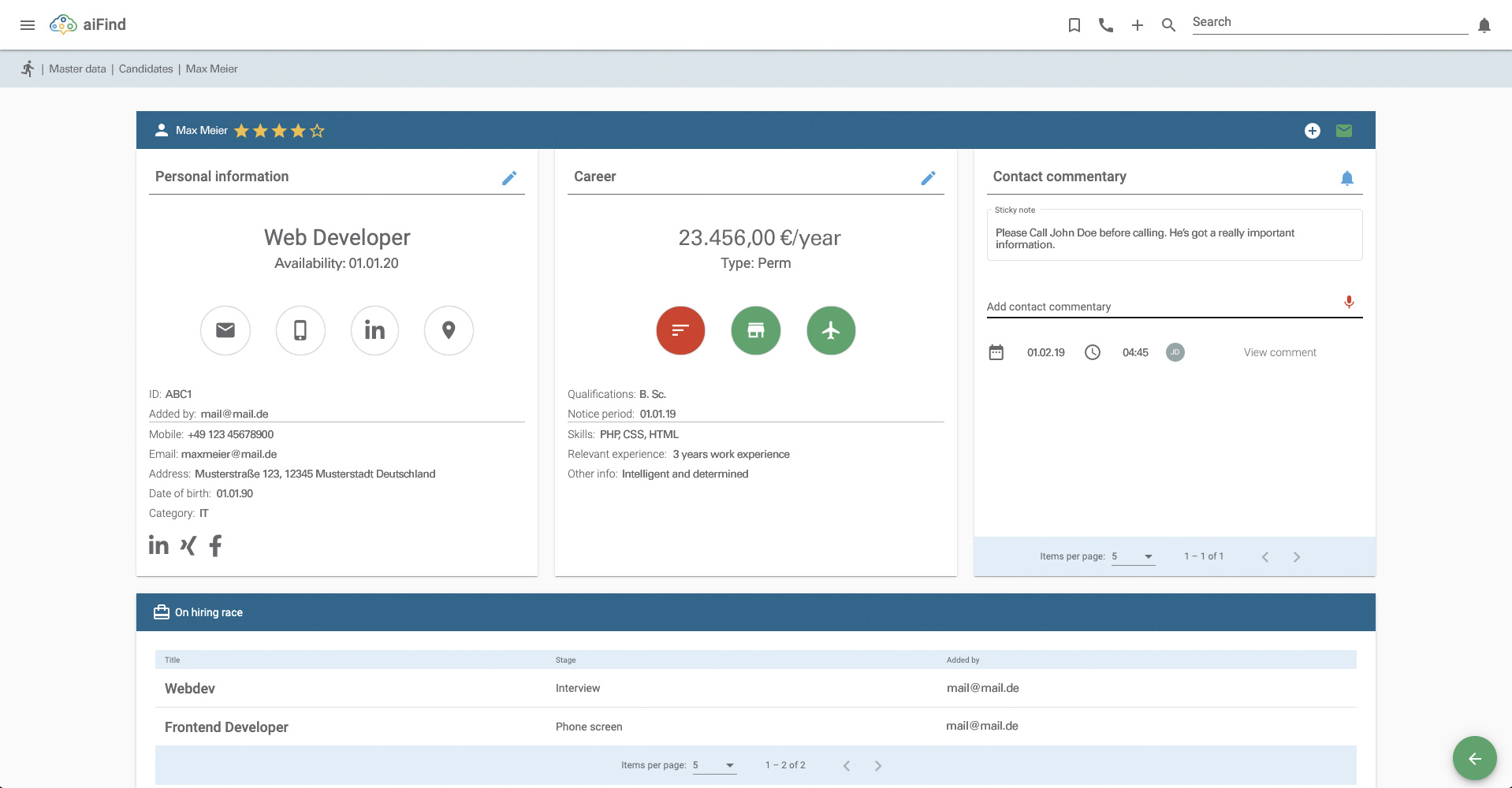Go to previous hiring race page

pos(847,766)
